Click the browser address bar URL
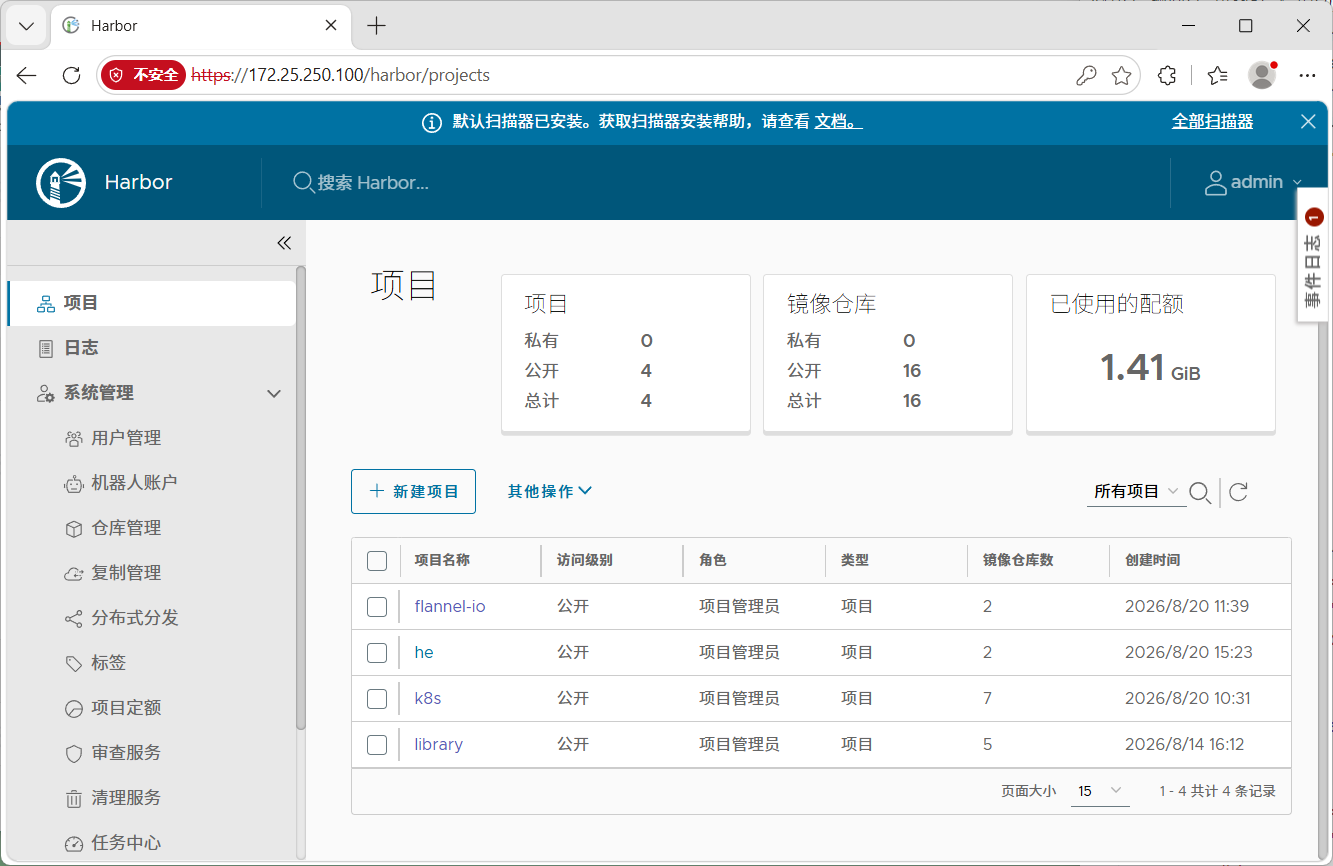The width and height of the screenshot is (1333, 866). [340, 75]
